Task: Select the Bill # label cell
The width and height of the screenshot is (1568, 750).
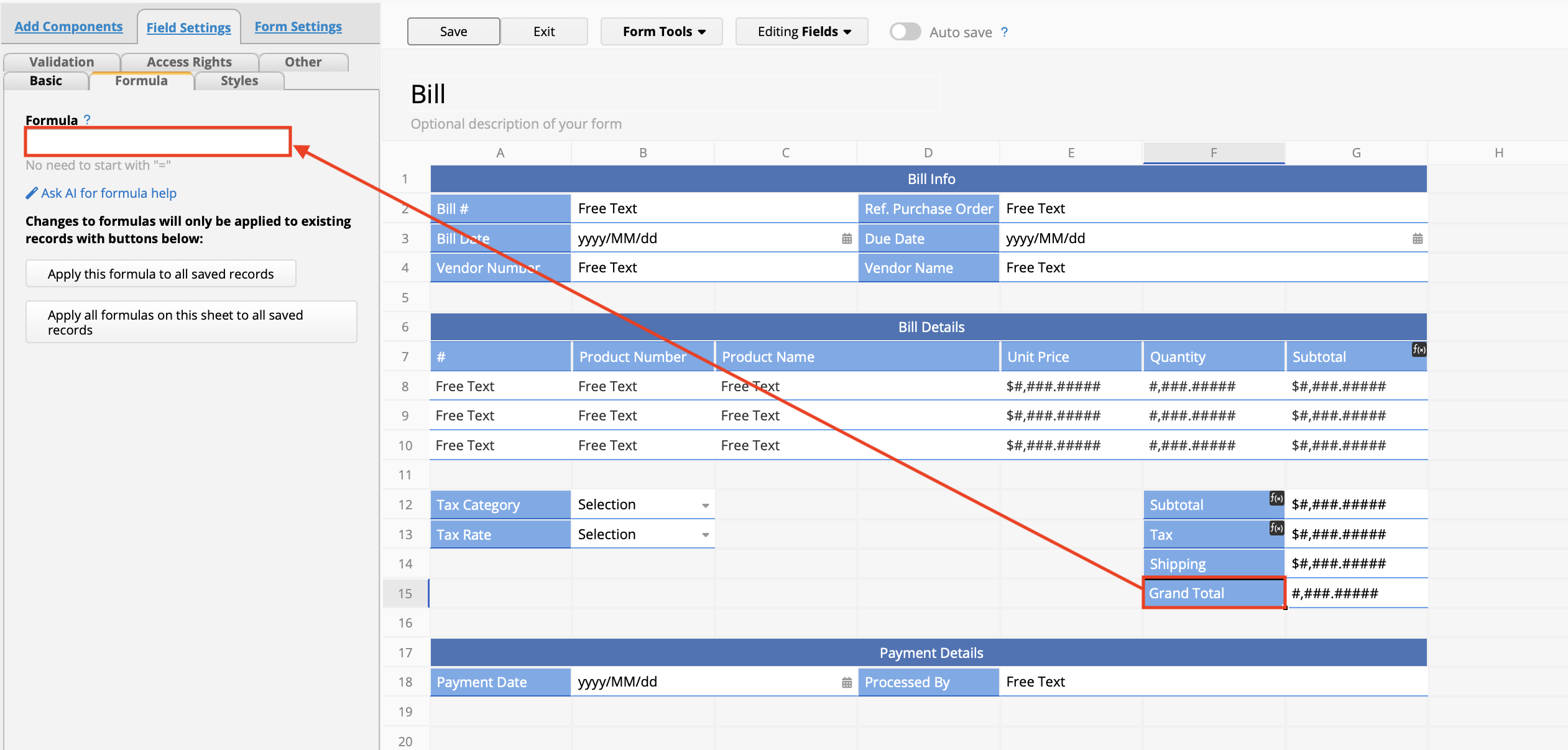Action: point(500,208)
